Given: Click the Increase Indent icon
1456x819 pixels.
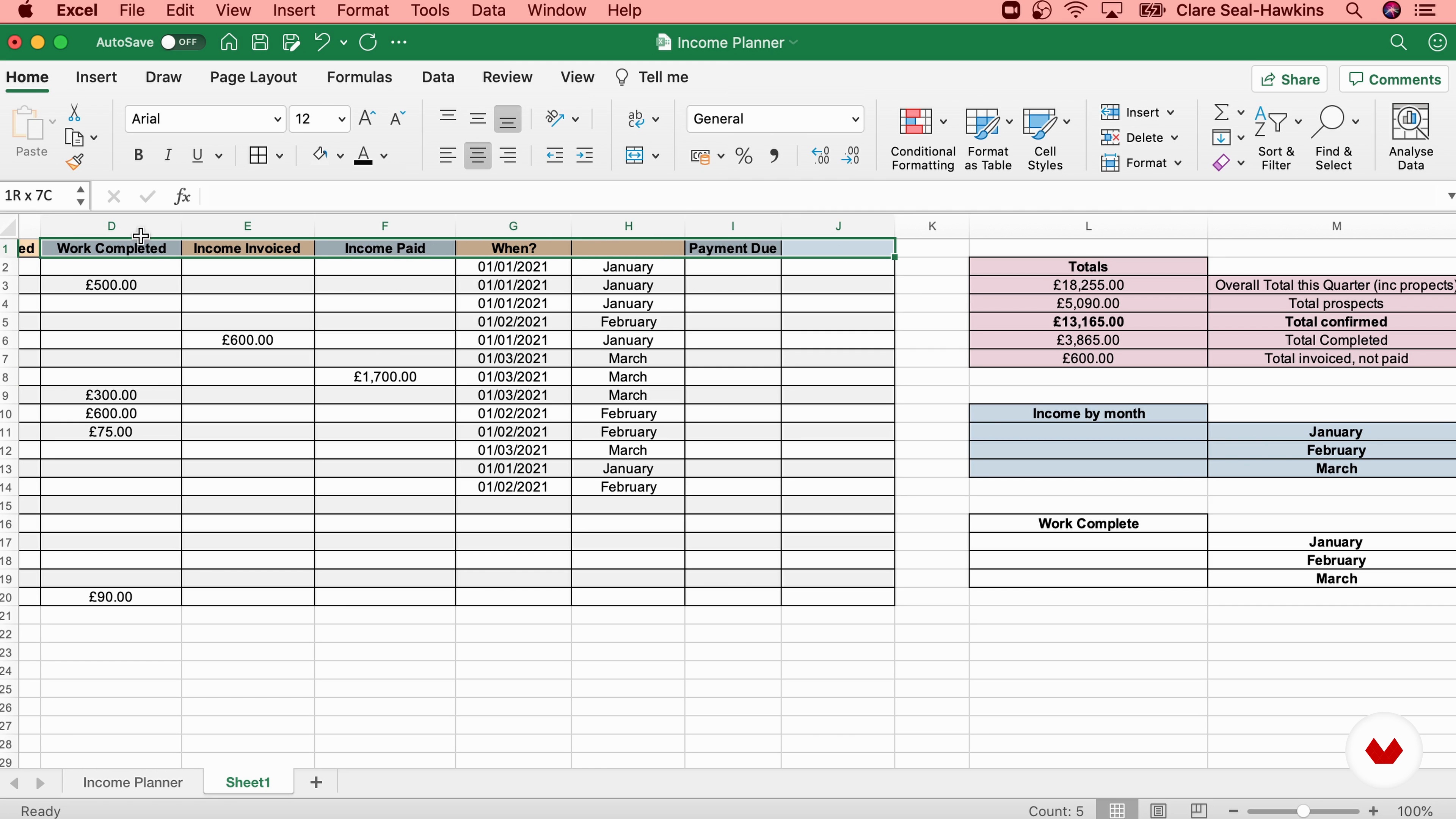Looking at the screenshot, I should pos(584,155).
